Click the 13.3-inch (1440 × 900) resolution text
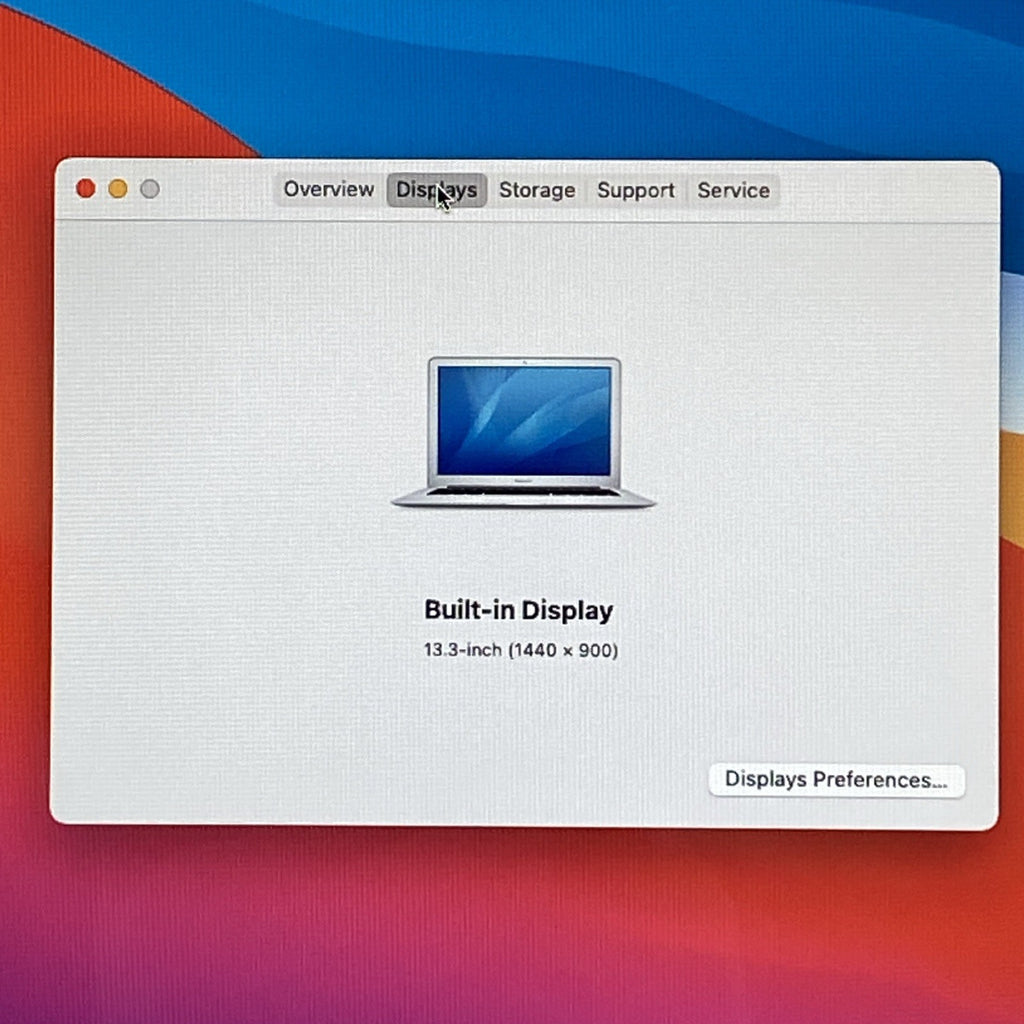 520,650
